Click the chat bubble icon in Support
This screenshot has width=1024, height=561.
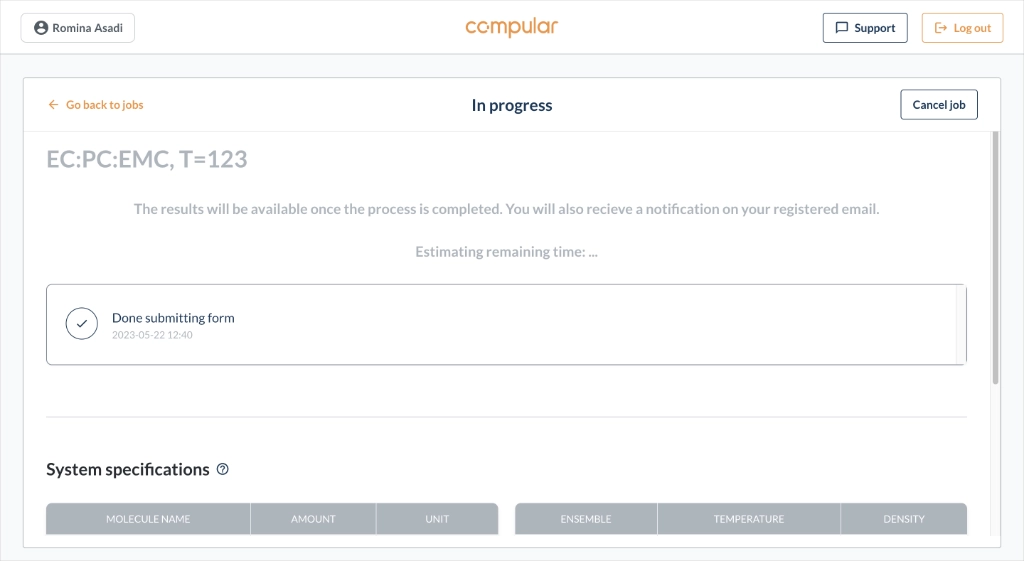tap(842, 28)
